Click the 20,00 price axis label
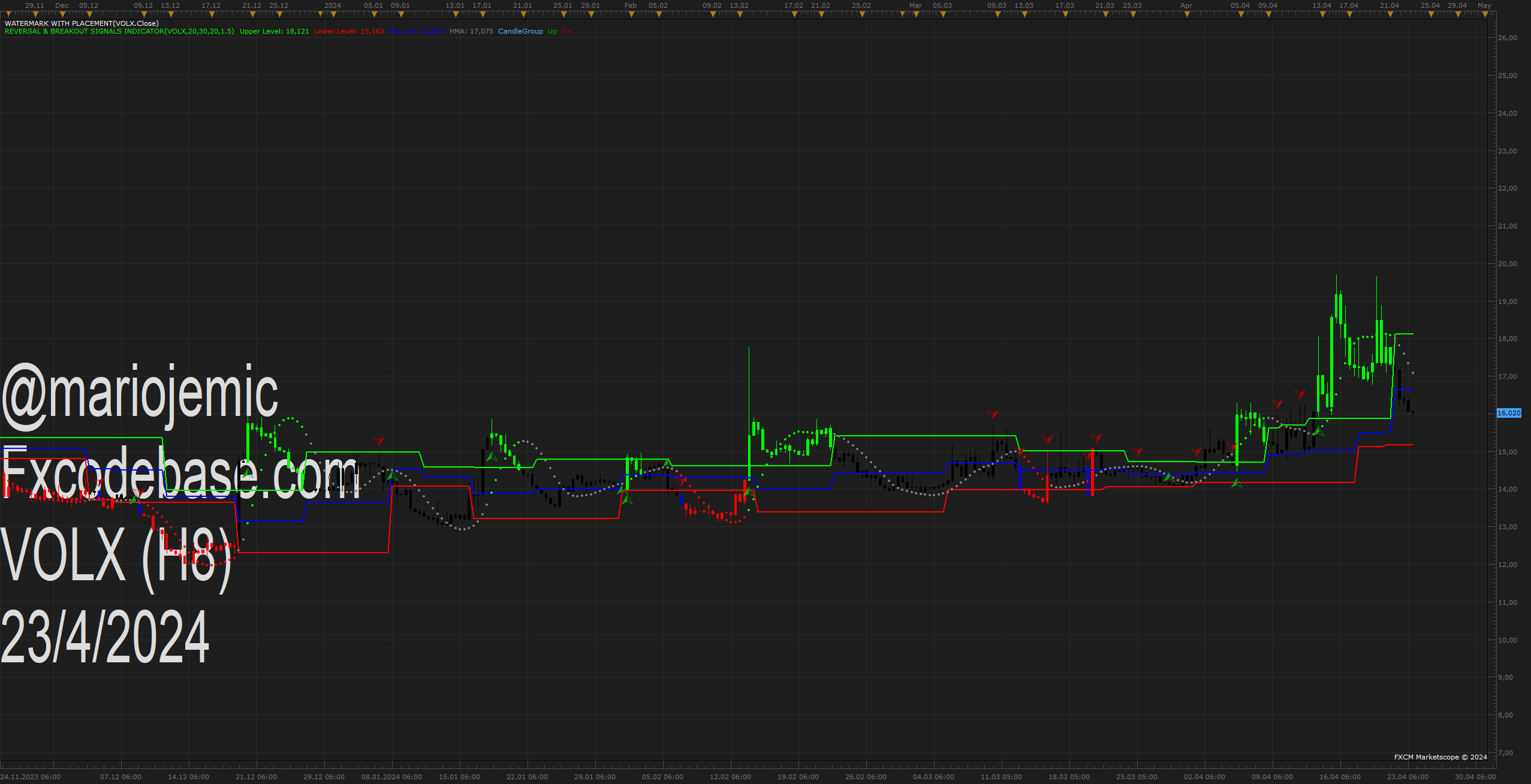This screenshot has width=1531, height=784. [1508, 264]
